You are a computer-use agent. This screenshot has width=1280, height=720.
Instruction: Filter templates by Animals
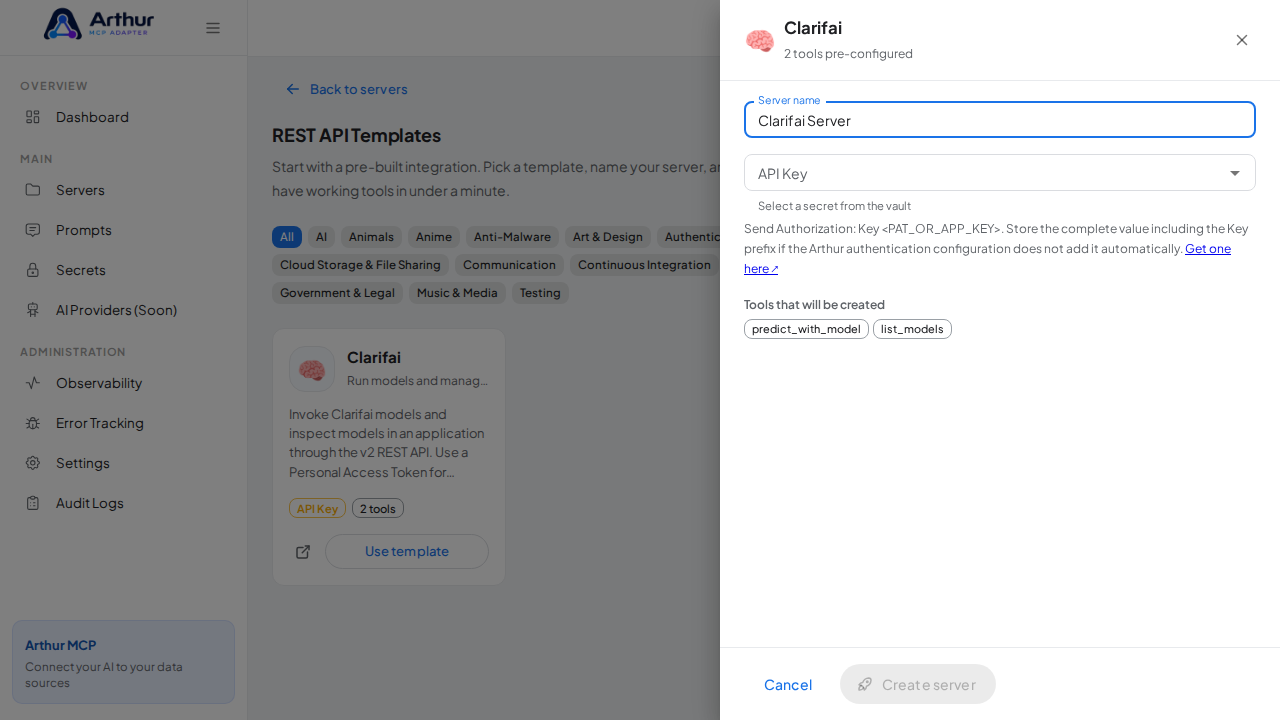click(371, 237)
